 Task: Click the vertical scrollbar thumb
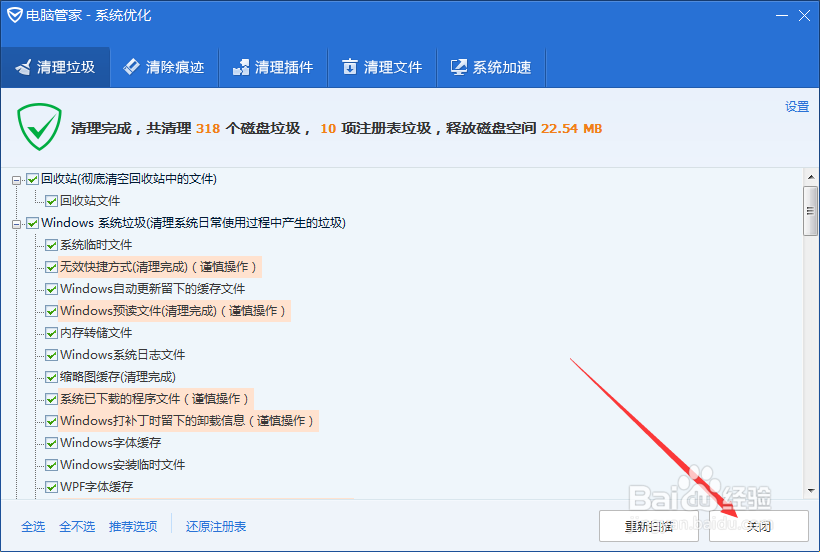pos(811,211)
